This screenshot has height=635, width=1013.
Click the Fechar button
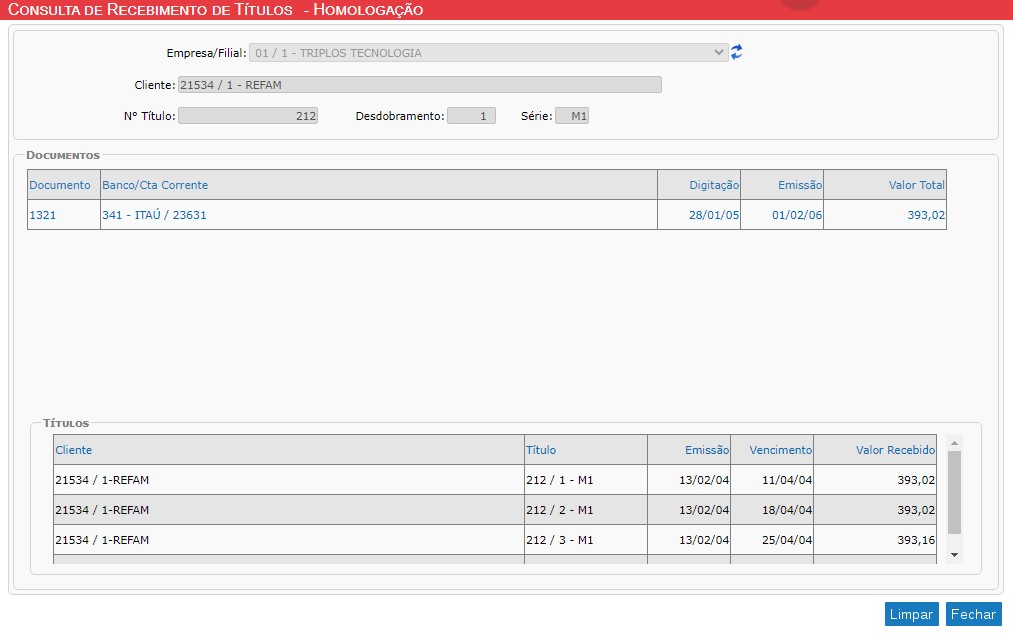(973, 614)
